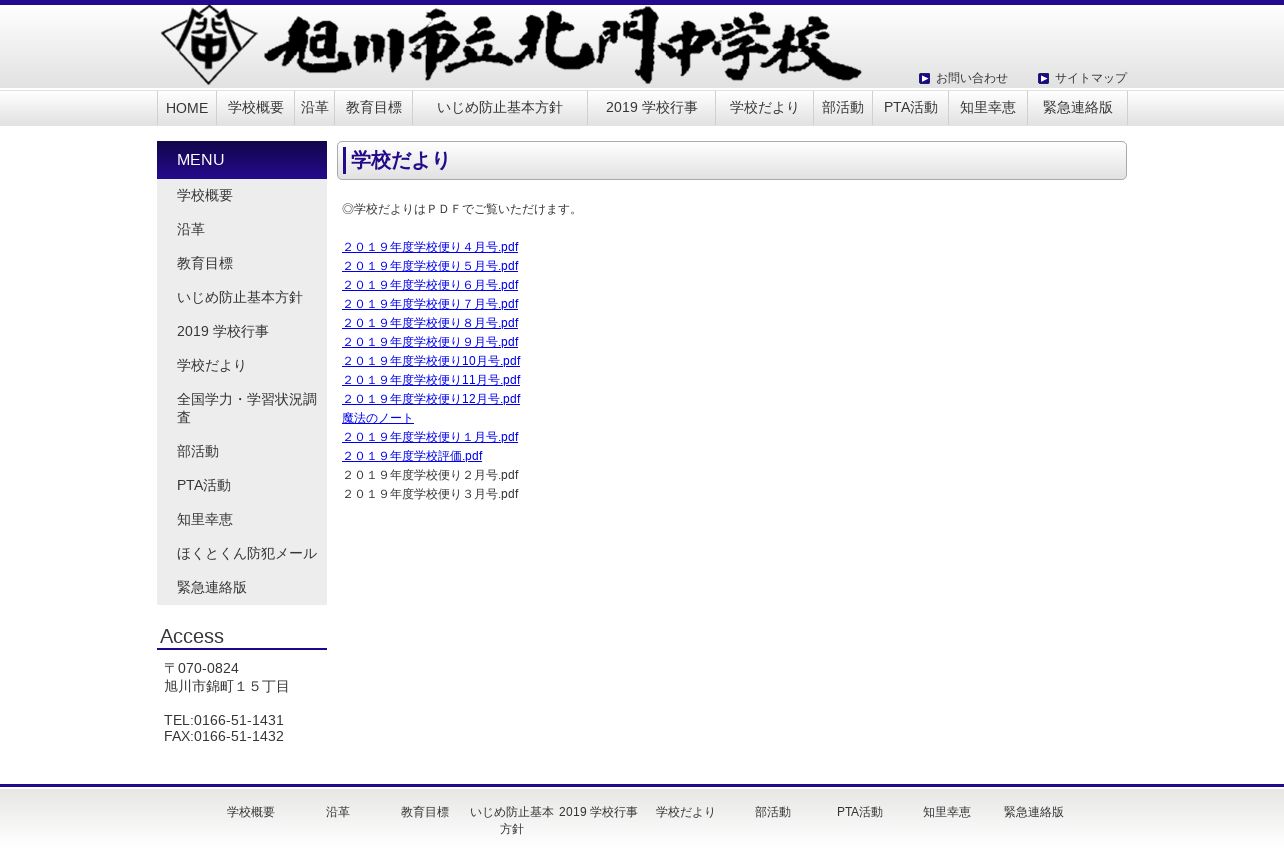Click the arrow icon beside お問い合わせ
The image size is (1284, 858).
[925, 78]
